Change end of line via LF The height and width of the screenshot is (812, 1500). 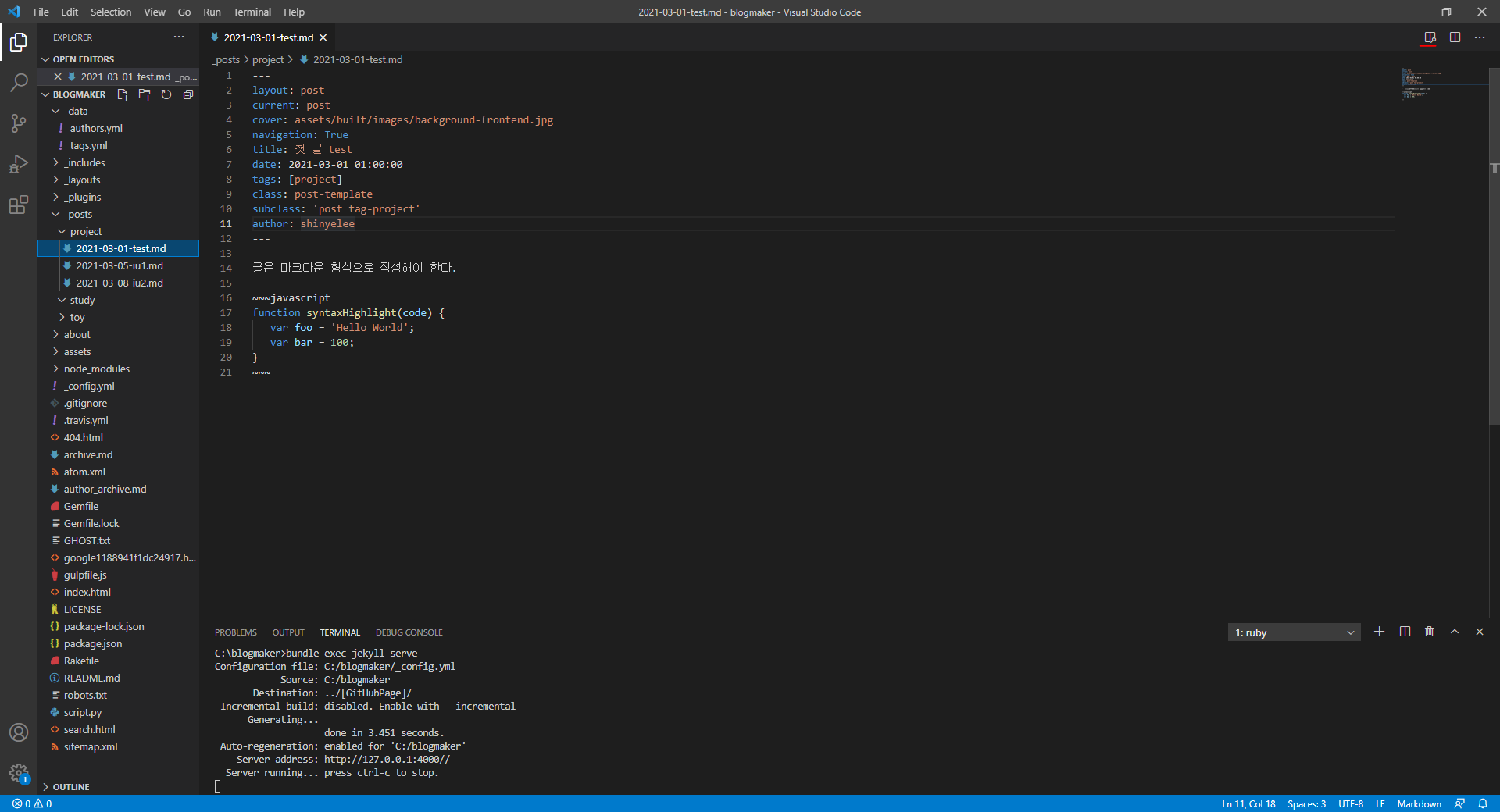click(x=1380, y=803)
